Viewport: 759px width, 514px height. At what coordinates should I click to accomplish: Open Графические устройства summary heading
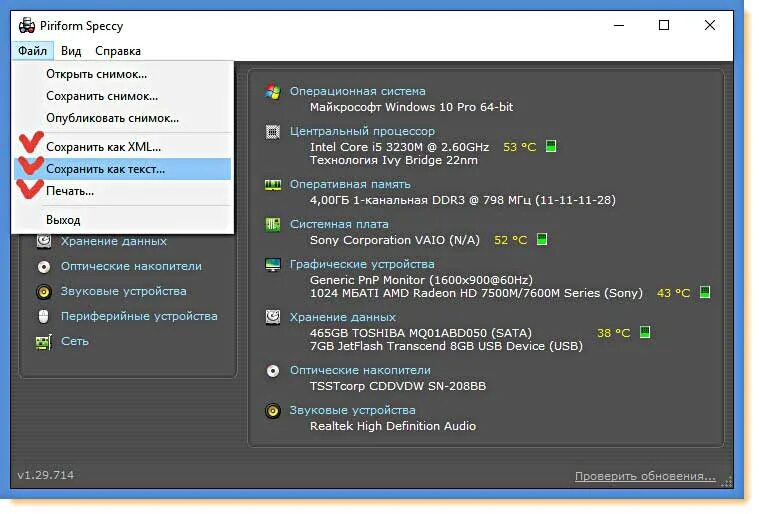coord(362,264)
